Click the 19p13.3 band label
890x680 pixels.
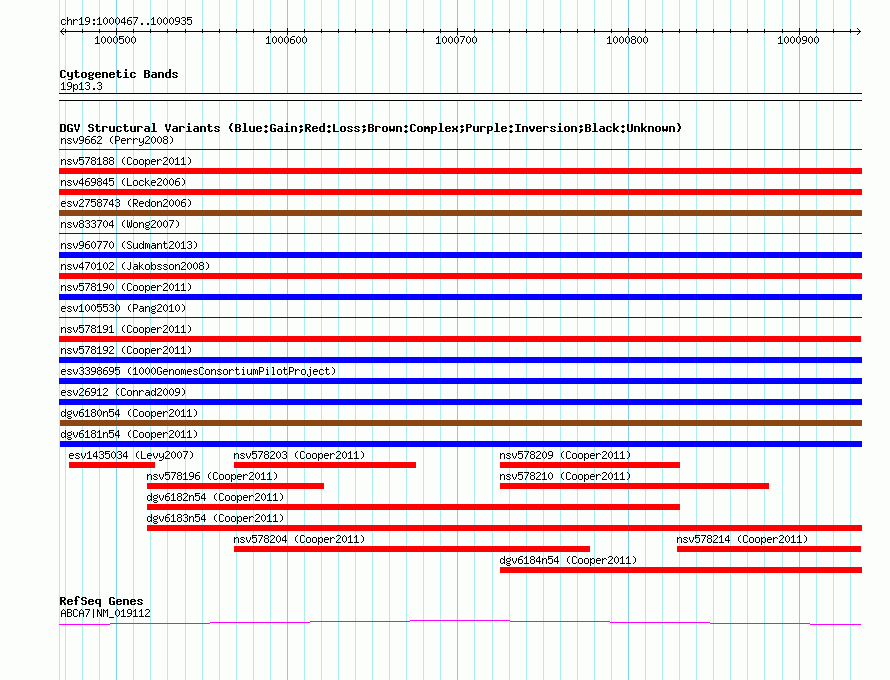click(81, 86)
